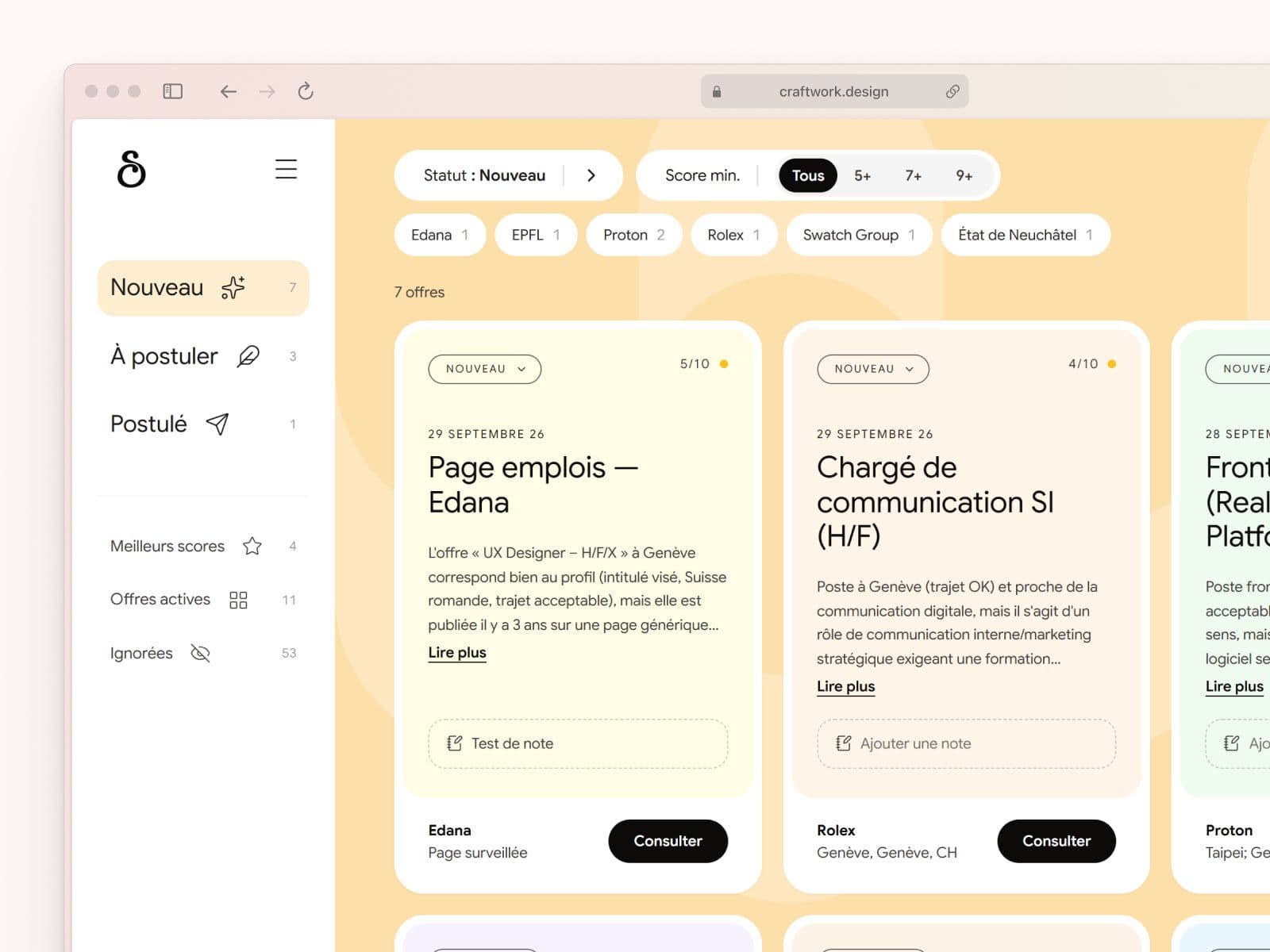Toggle the État de Neuchâtel filter chip
Viewport: 1270px width, 952px height.
tap(1026, 235)
